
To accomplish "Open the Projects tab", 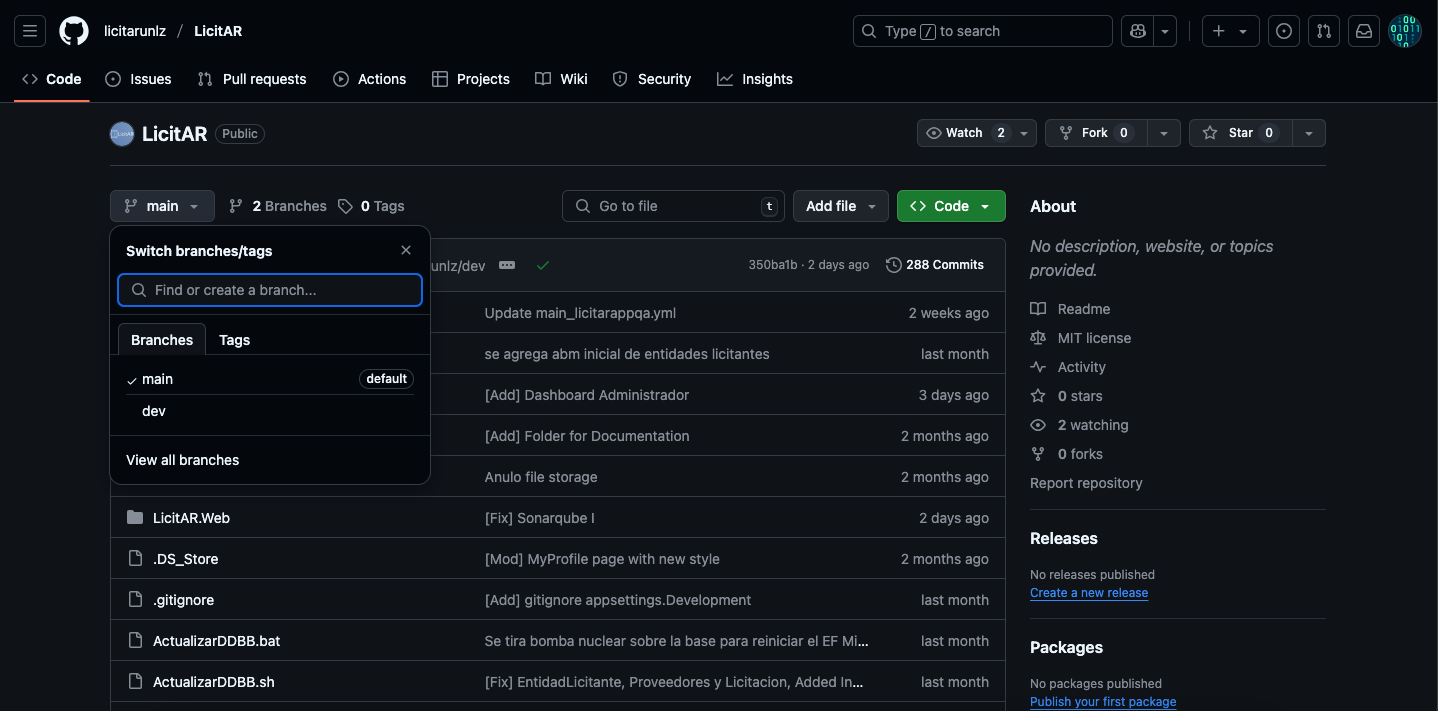I will point(471,79).
